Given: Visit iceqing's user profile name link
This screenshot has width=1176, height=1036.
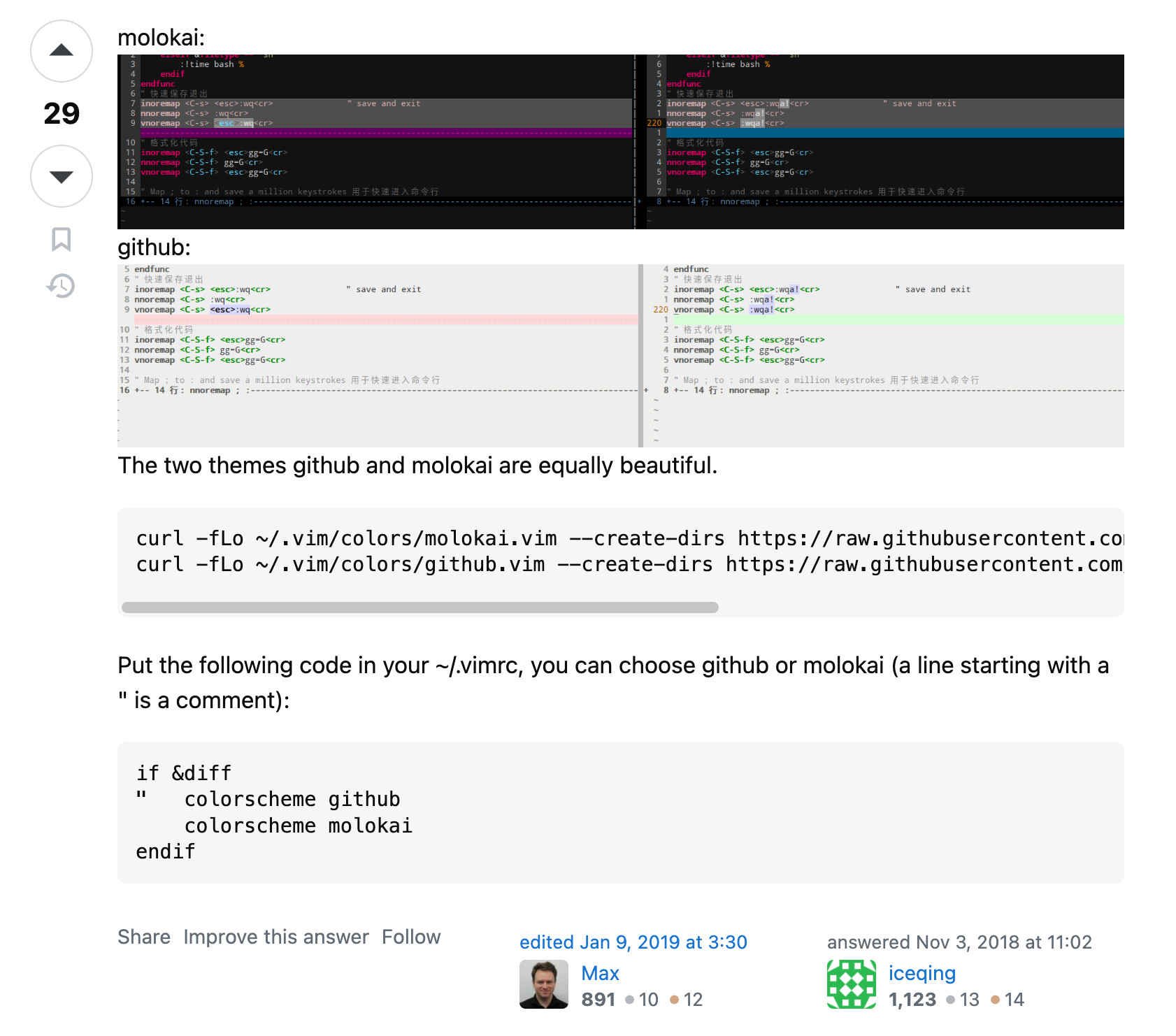Looking at the screenshot, I should click(x=922, y=973).
